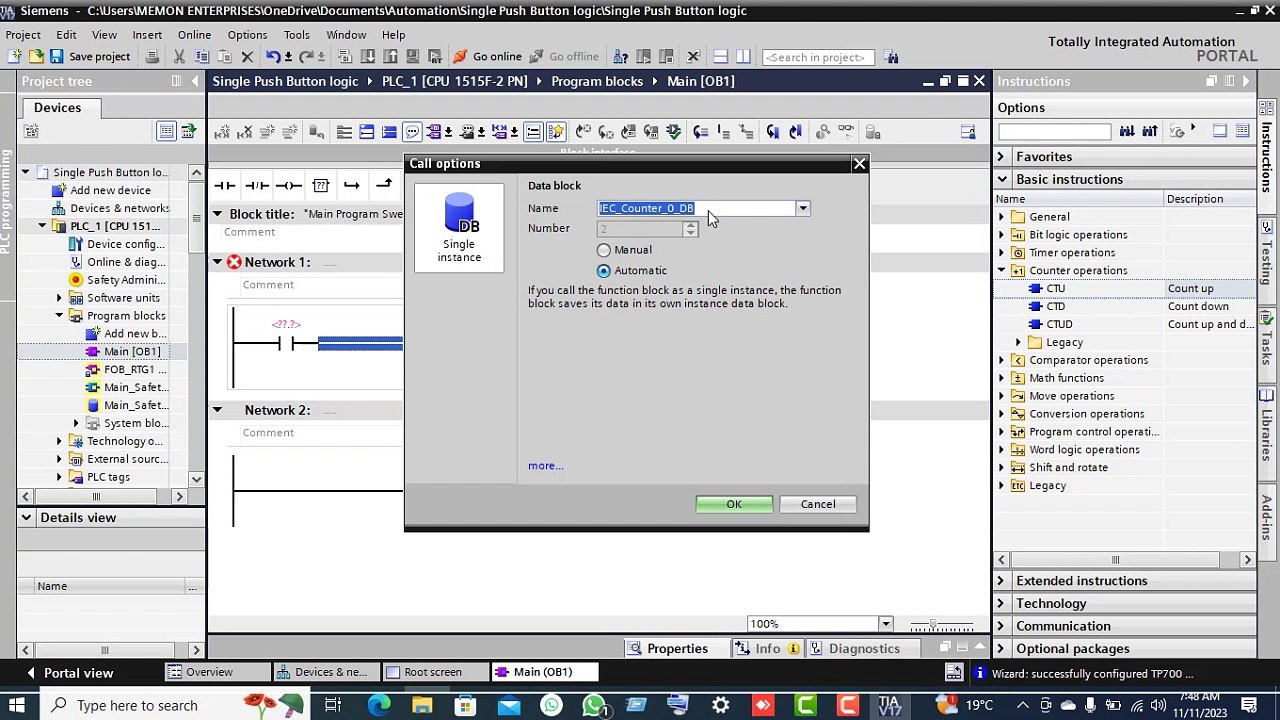The image size is (1280, 720).
Task: Select the Automatic numbering radio button
Action: pos(604,271)
